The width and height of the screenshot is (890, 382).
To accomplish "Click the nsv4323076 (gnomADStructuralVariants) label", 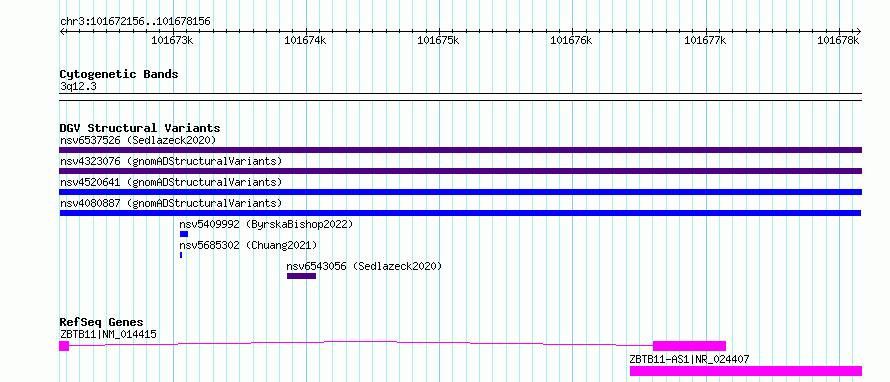I will (x=171, y=161).
